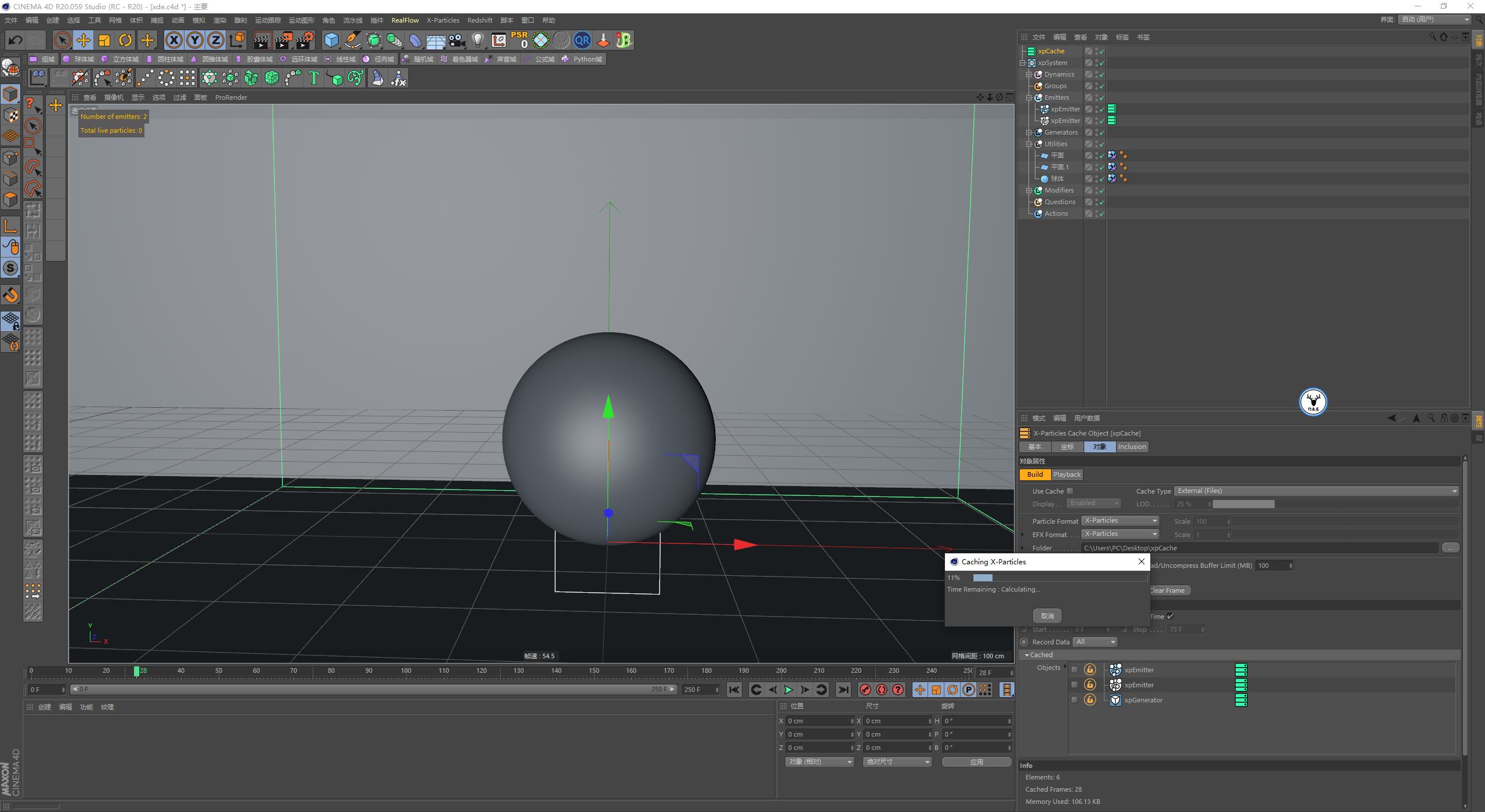Switch to the Playback tab
Image resolution: width=1485 pixels, height=812 pixels.
pos(1067,474)
